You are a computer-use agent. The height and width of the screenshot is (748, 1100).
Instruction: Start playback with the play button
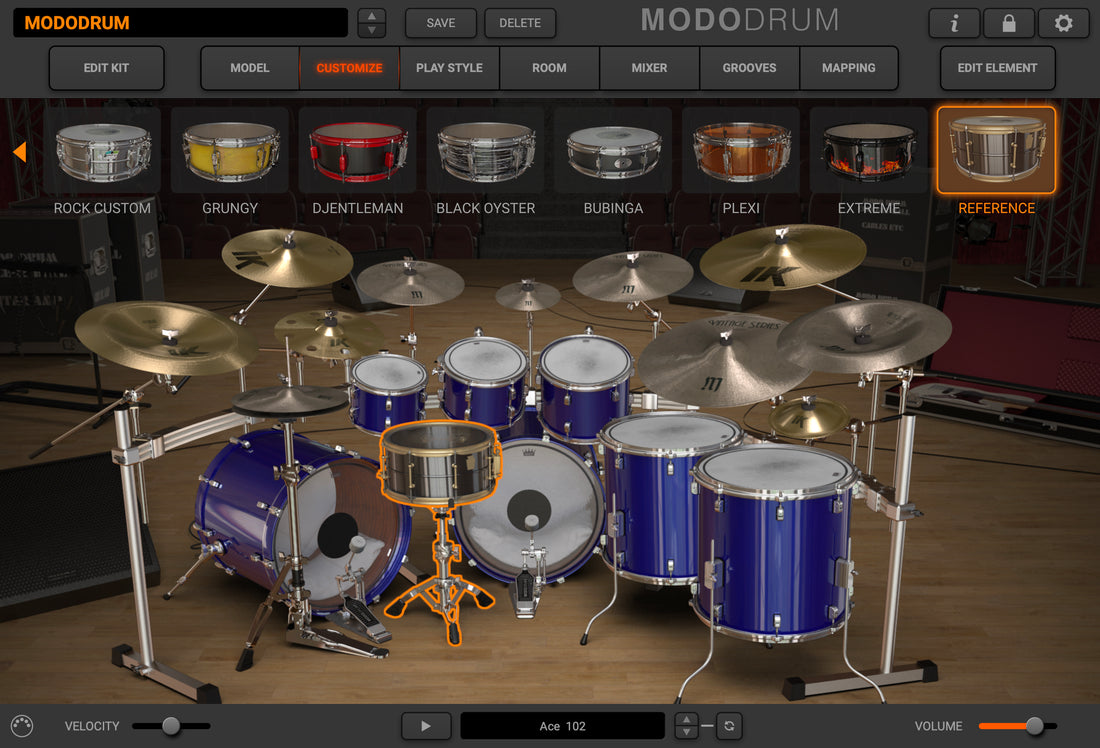pyautogui.click(x=426, y=726)
